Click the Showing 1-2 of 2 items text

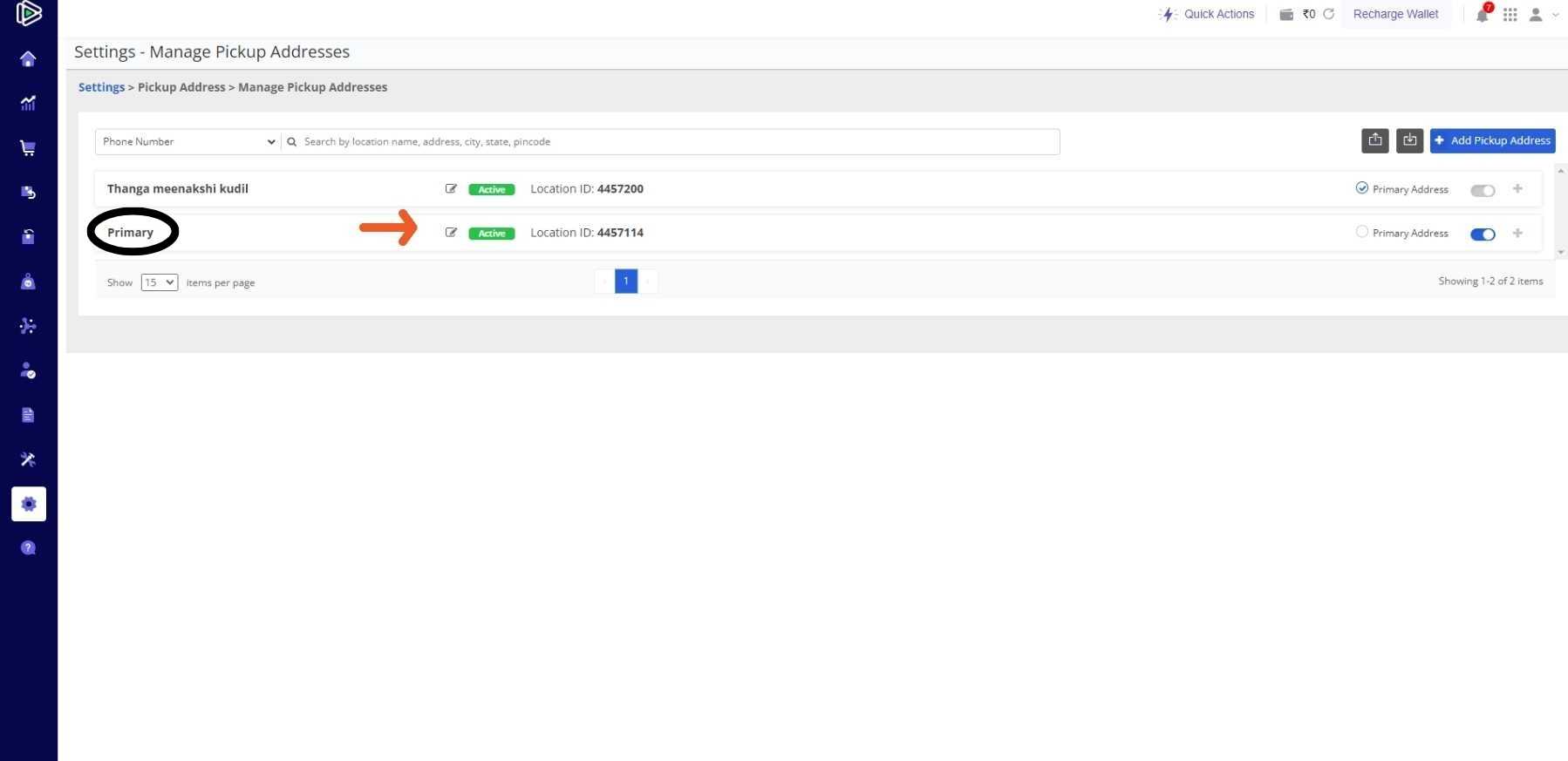pos(1490,281)
